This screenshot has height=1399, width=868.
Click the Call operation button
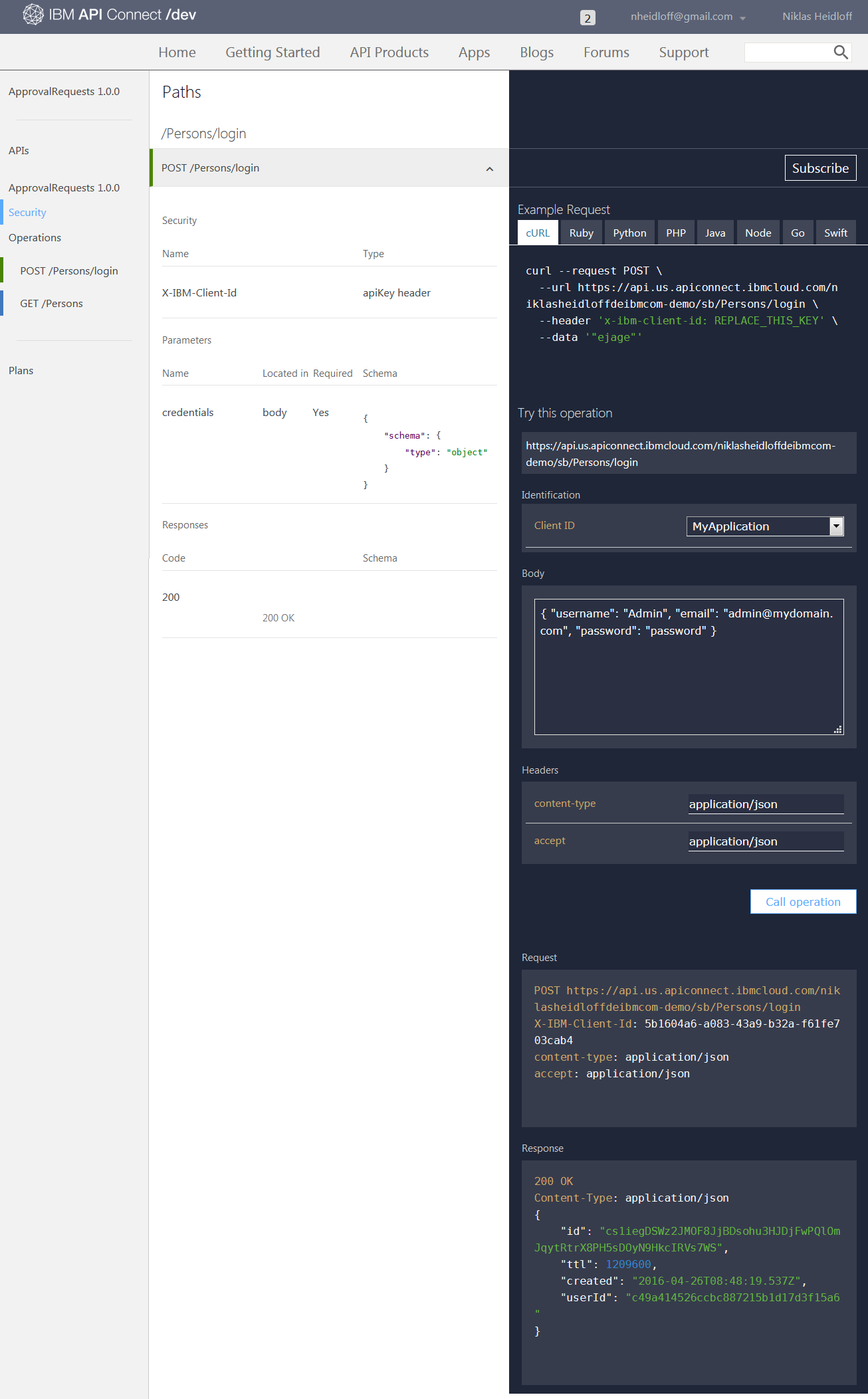click(803, 902)
